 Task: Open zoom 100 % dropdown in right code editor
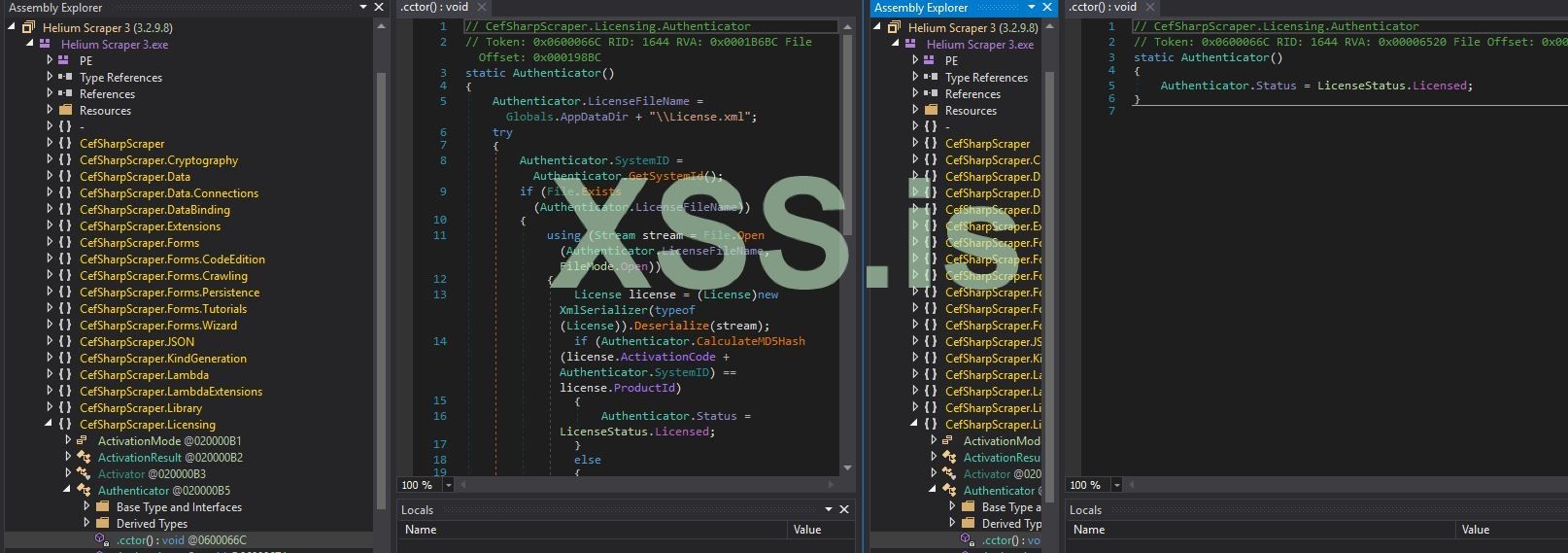click(1116, 485)
